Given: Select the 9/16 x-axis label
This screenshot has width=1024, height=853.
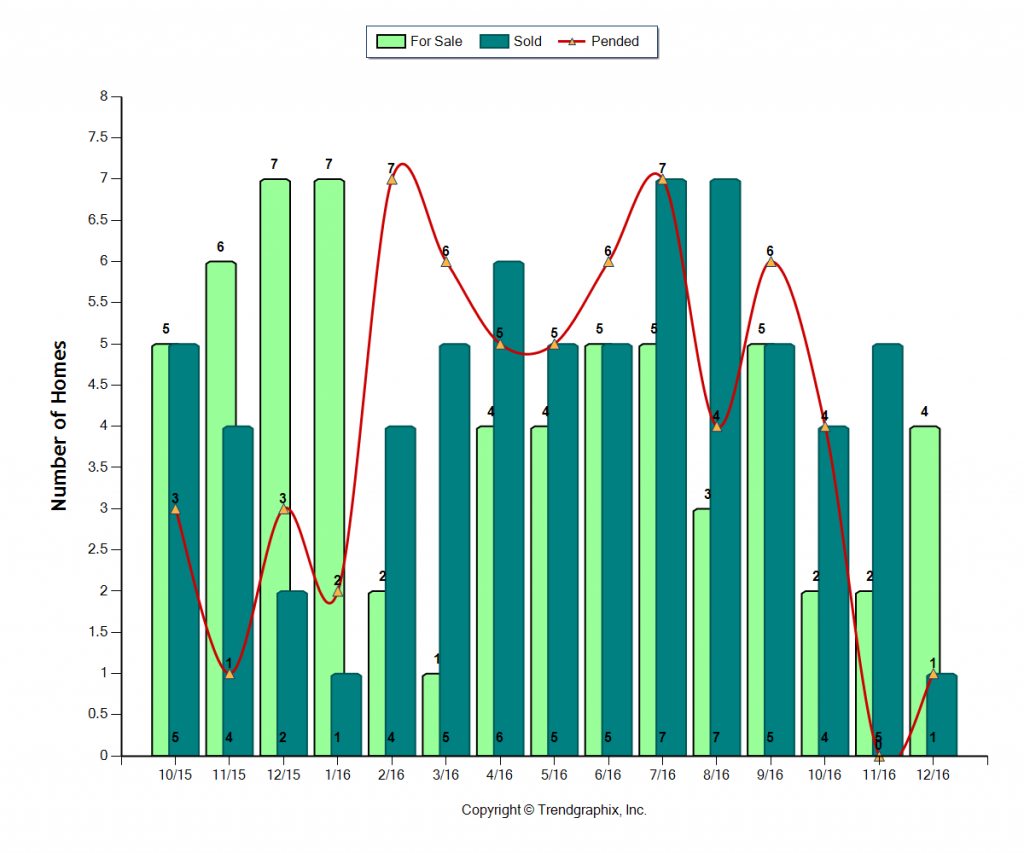Looking at the screenshot, I should coord(771,775).
